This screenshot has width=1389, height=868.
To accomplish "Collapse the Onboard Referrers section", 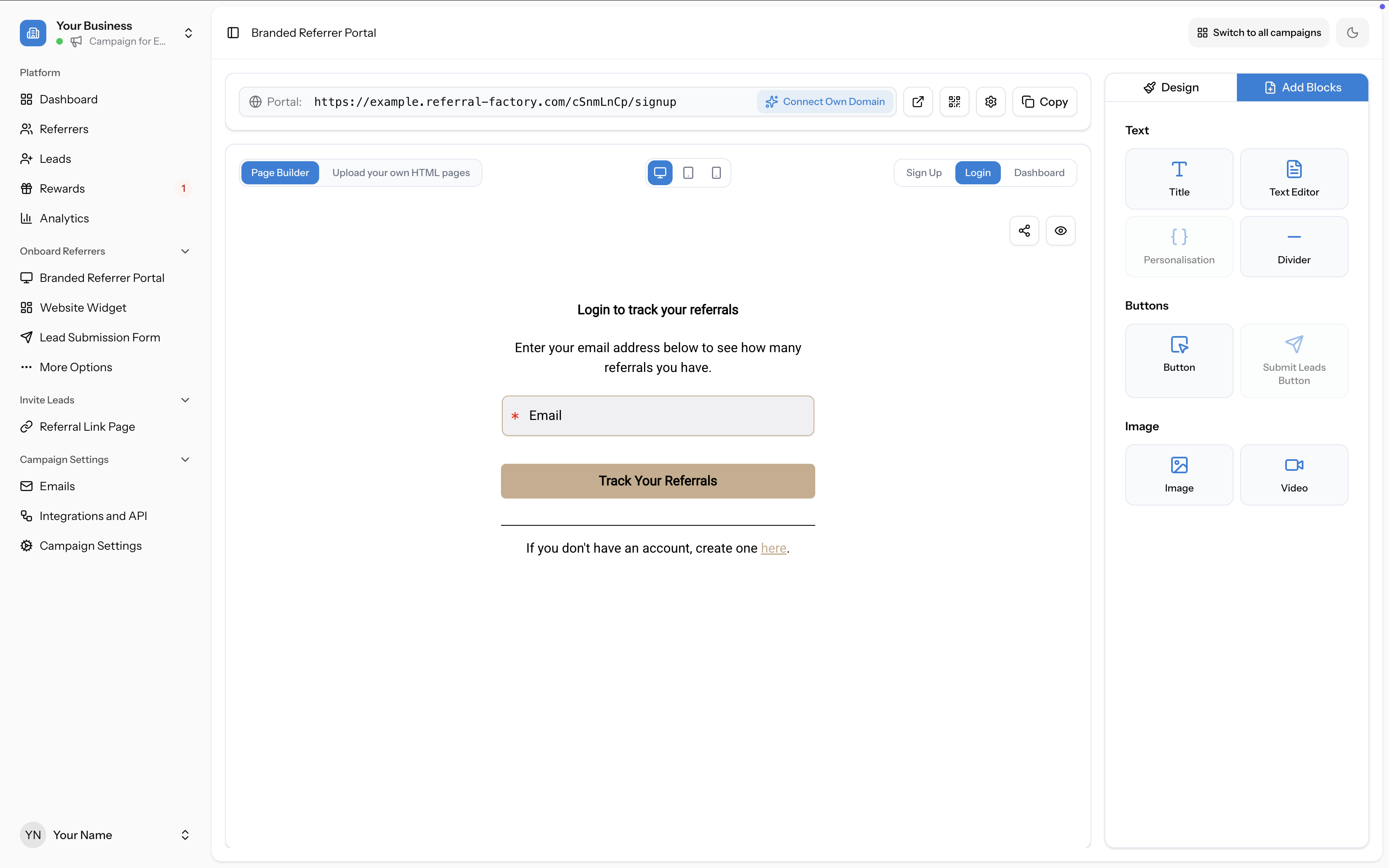I will (x=185, y=251).
